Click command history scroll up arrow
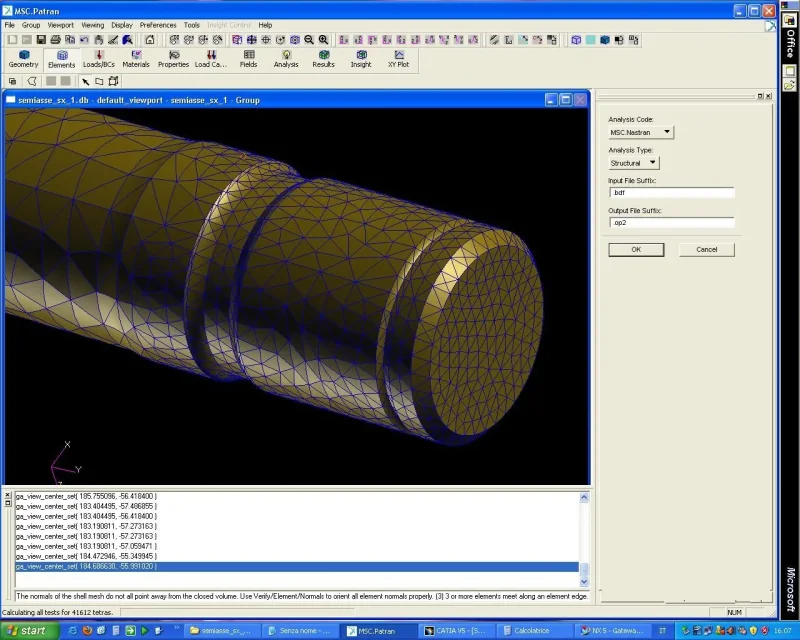The width and height of the screenshot is (800, 640). pos(584,497)
